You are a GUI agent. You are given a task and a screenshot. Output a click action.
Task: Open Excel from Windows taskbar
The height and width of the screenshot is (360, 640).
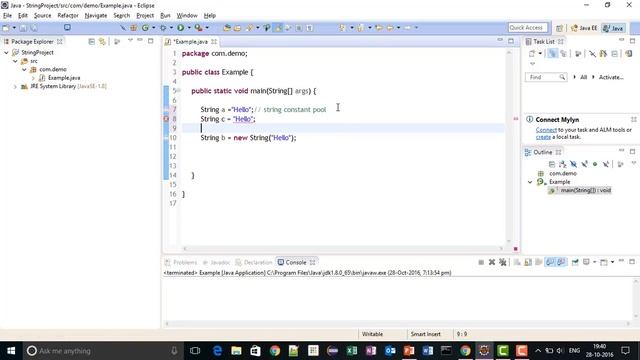tap(352, 350)
